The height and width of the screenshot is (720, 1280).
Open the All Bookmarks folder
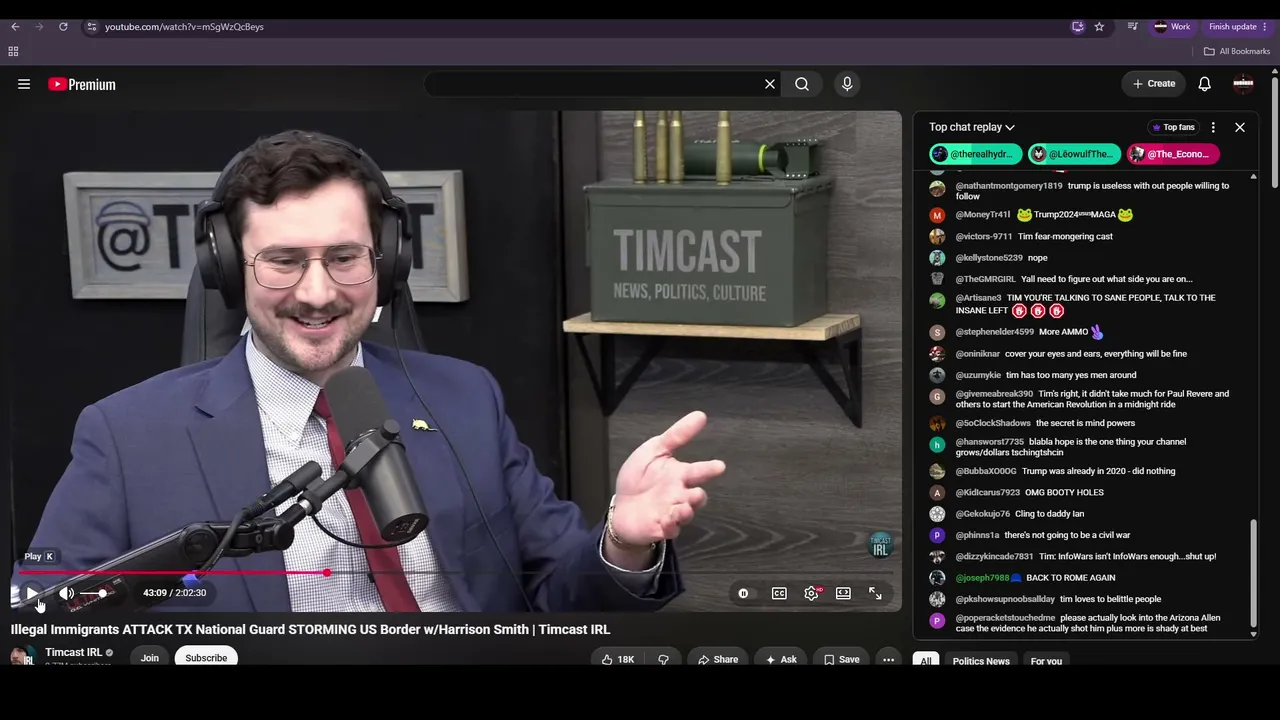tap(1237, 51)
